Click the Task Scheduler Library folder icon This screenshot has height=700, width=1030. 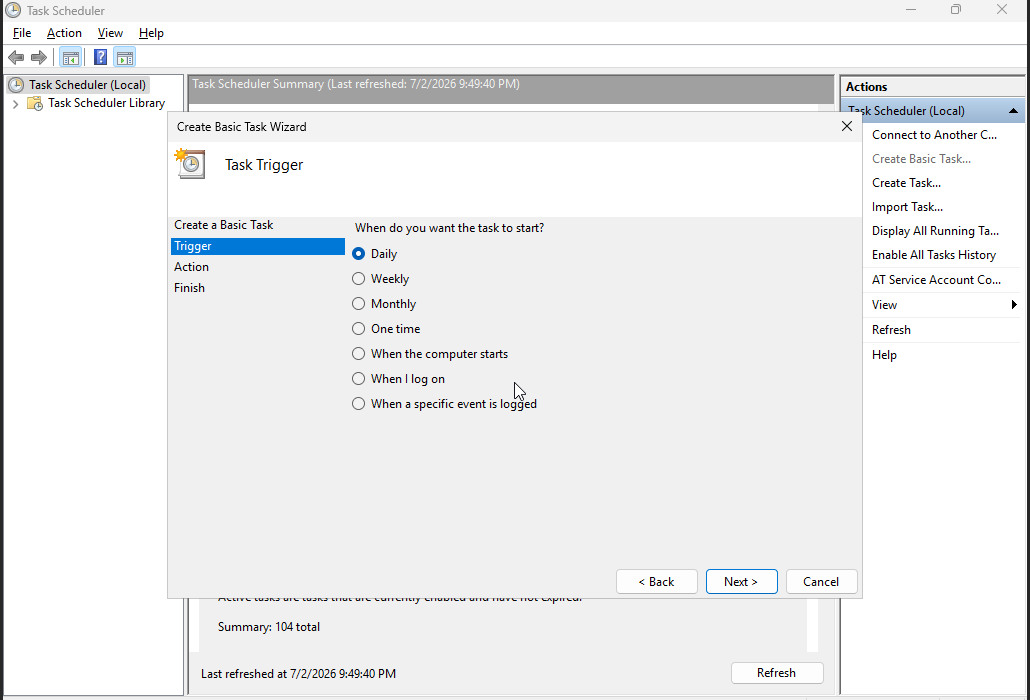tap(35, 103)
